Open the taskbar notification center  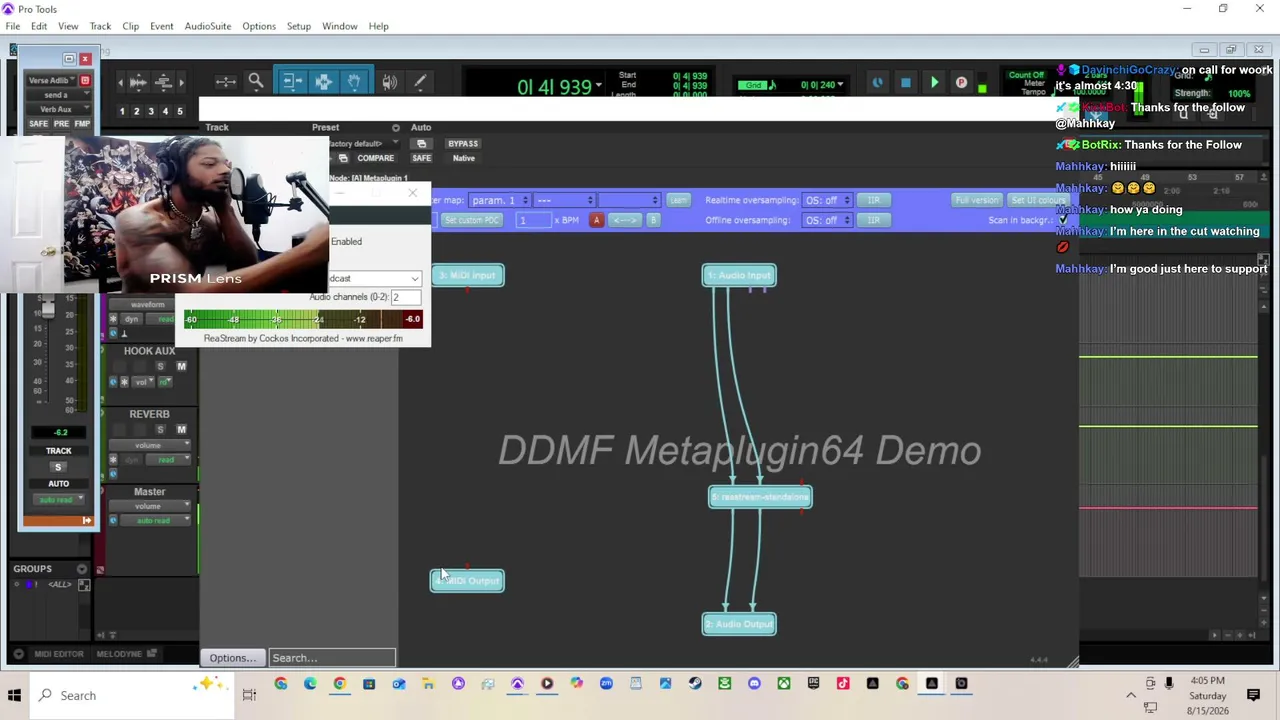[x=1253, y=695]
